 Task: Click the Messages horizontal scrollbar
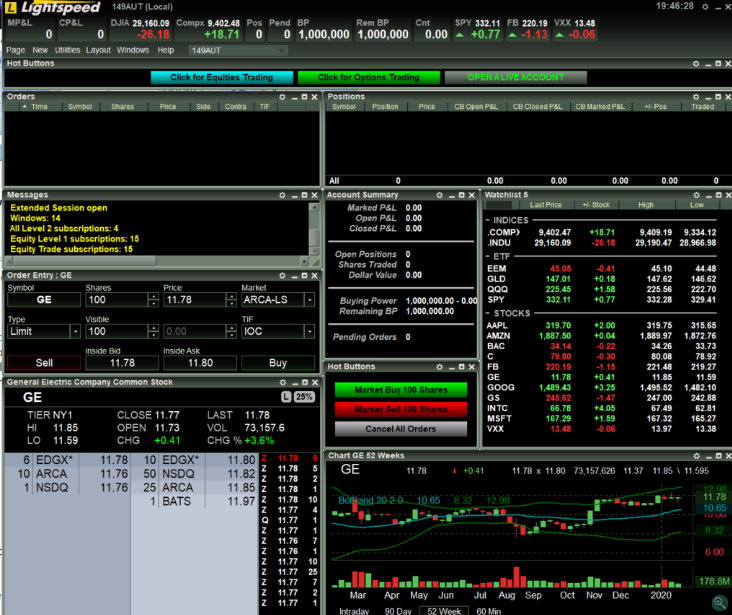[x=156, y=261]
